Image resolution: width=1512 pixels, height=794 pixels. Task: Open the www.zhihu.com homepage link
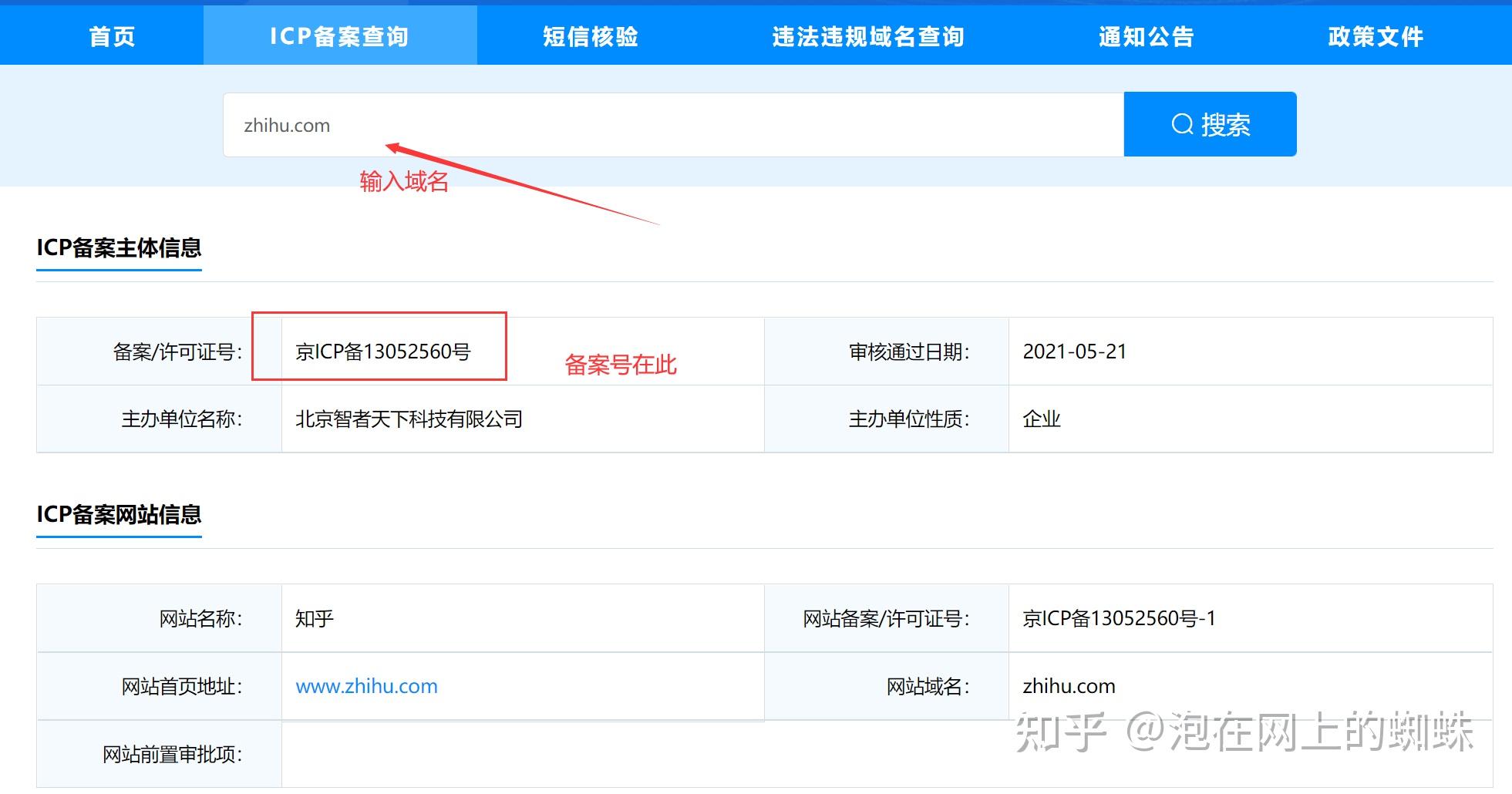coord(366,686)
